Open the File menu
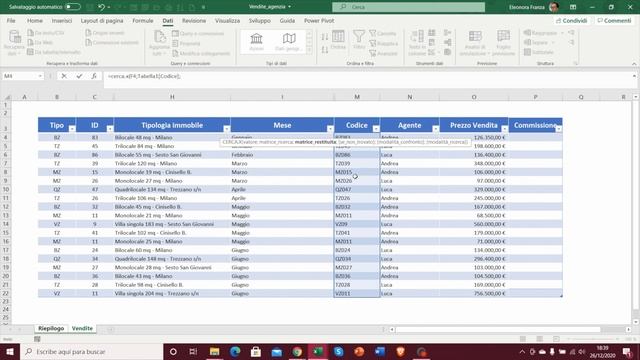 [11, 20]
